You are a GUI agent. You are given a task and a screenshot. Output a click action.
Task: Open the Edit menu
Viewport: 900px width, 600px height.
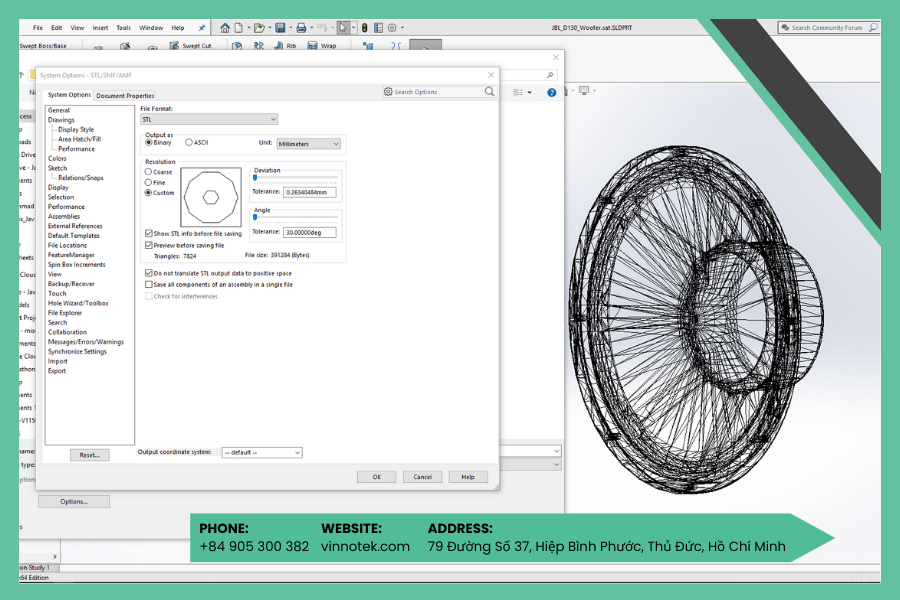(x=56, y=28)
